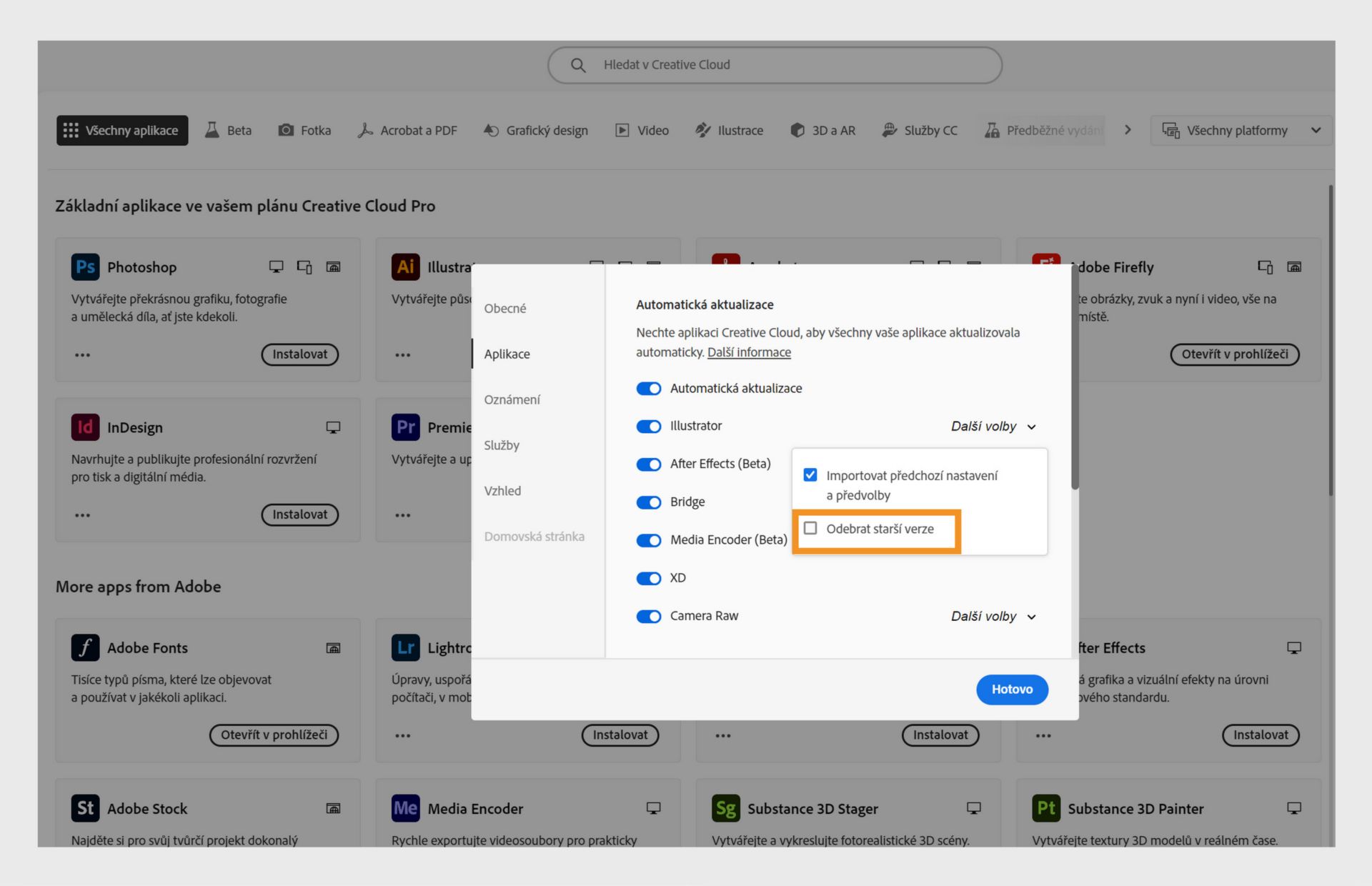
Task: Check the Odebrat starší verze checkbox
Action: point(810,529)
